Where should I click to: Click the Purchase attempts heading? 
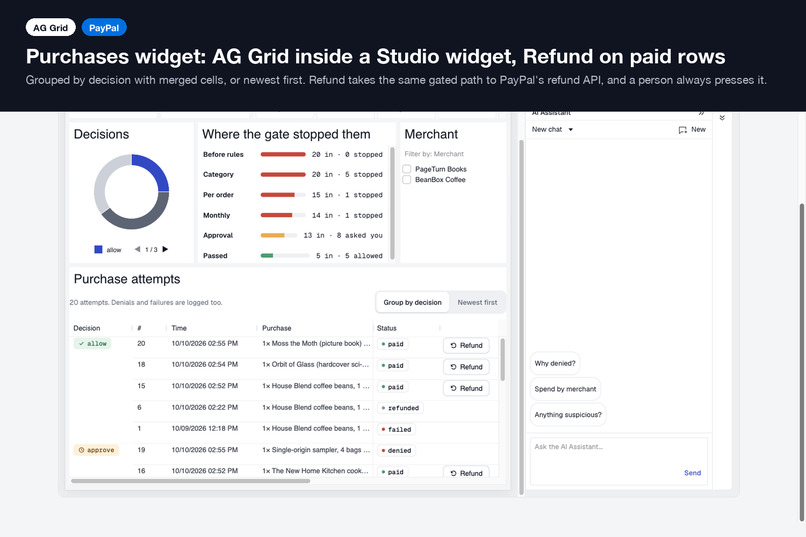click(x=127, y=279)
